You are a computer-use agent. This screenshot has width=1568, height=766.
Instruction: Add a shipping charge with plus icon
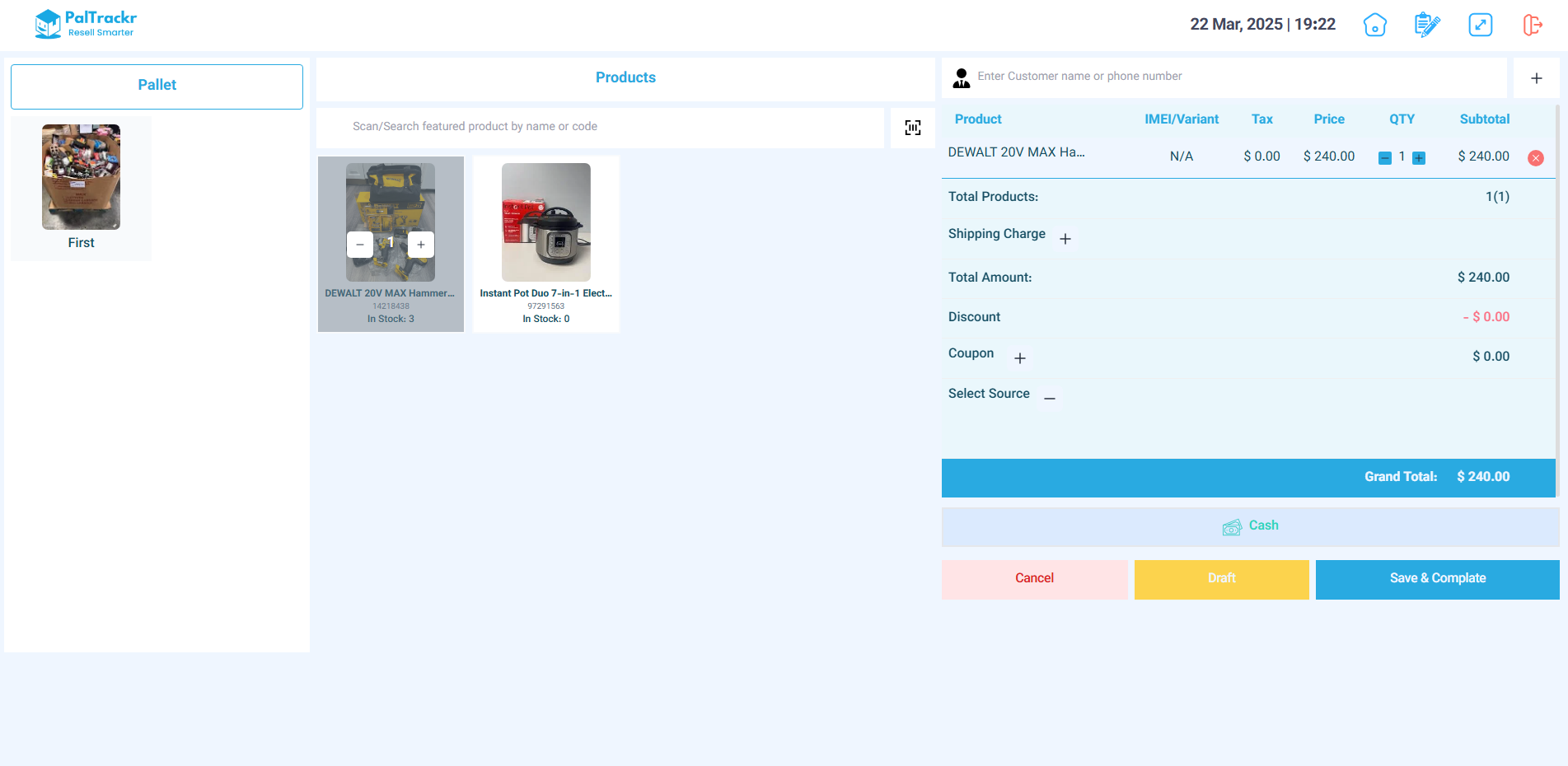(x=1065, y=239)
